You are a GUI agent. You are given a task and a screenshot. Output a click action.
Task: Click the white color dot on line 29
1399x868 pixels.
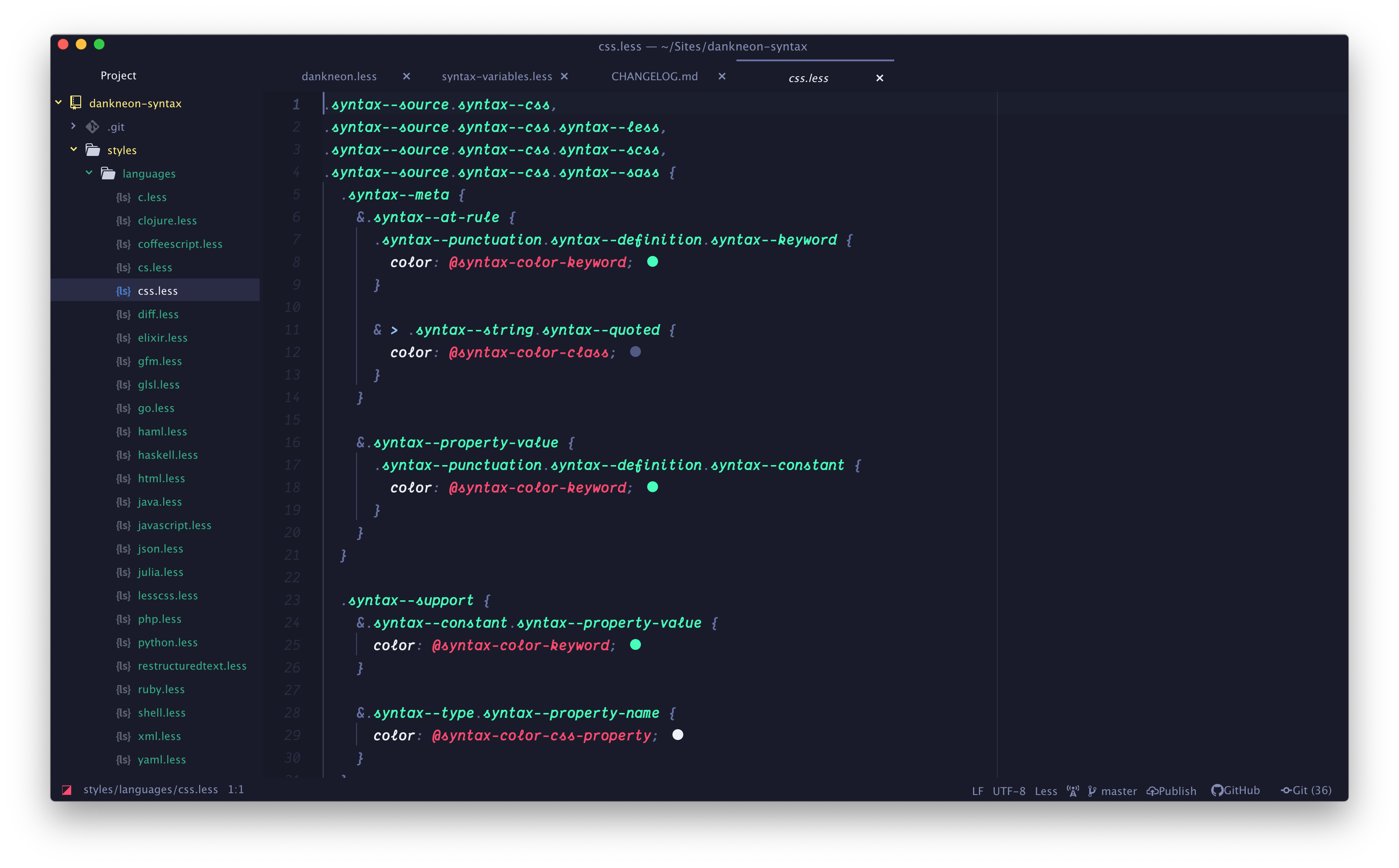(x=677, y=735)
